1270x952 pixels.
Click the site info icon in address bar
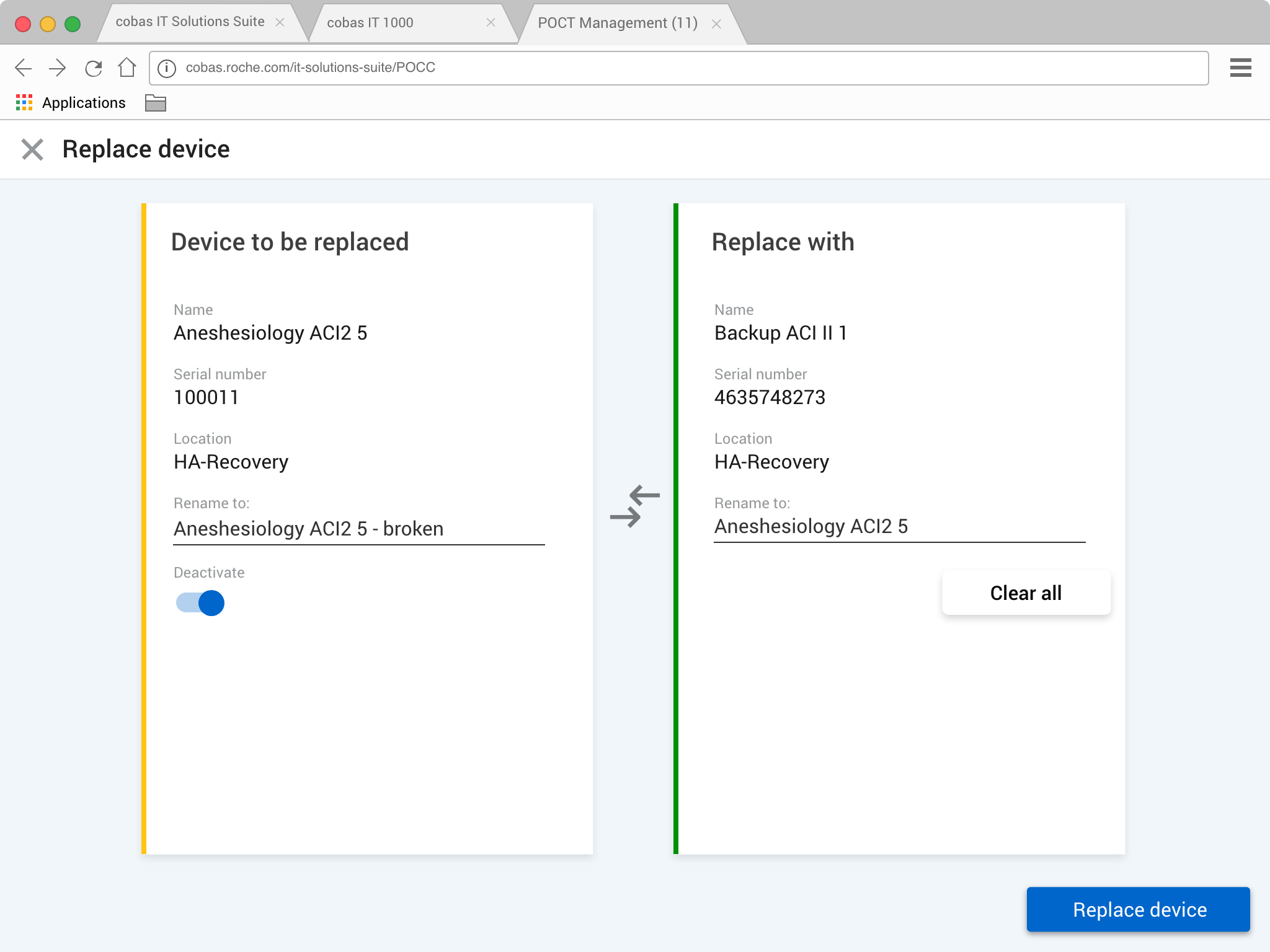click(167, 68)
